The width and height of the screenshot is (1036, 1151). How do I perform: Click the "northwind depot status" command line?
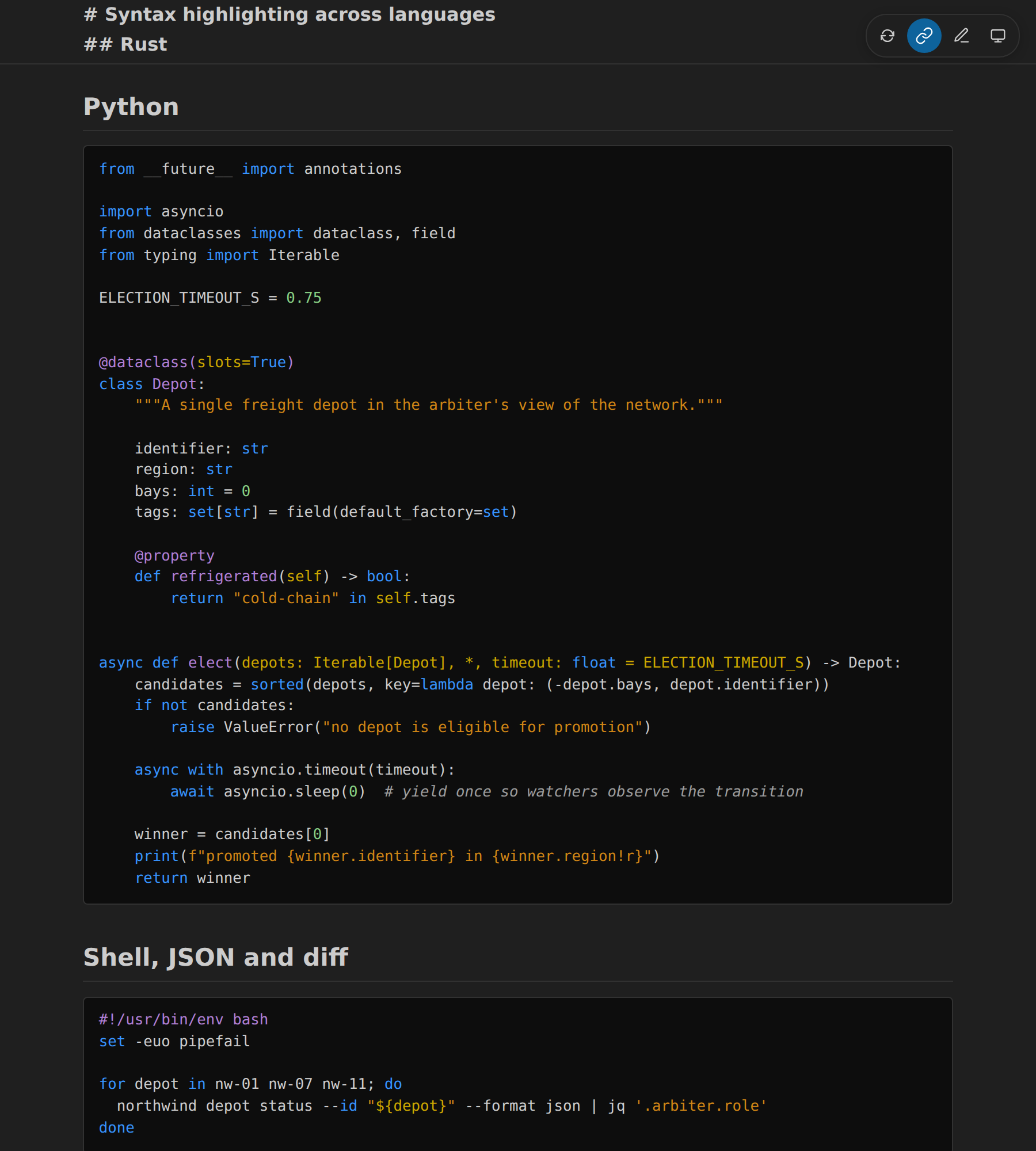442,1106
